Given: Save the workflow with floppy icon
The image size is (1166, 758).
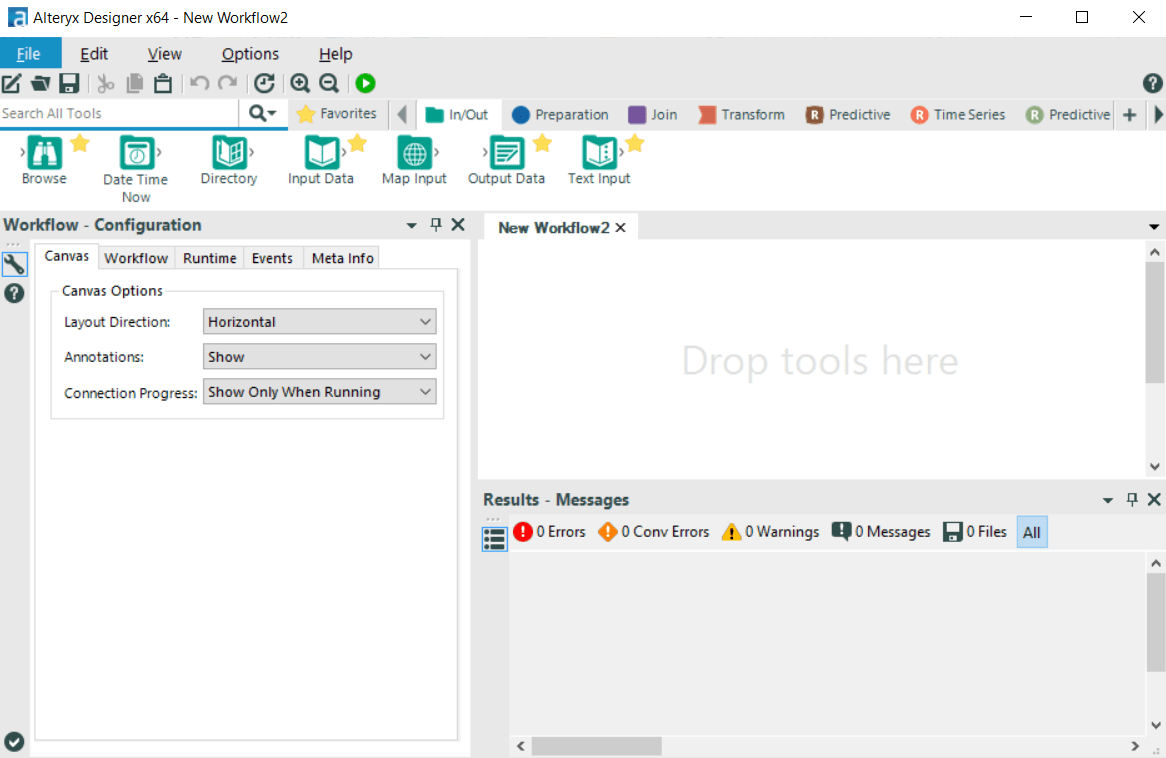Looking at the screenshot, I should [69, 83].
